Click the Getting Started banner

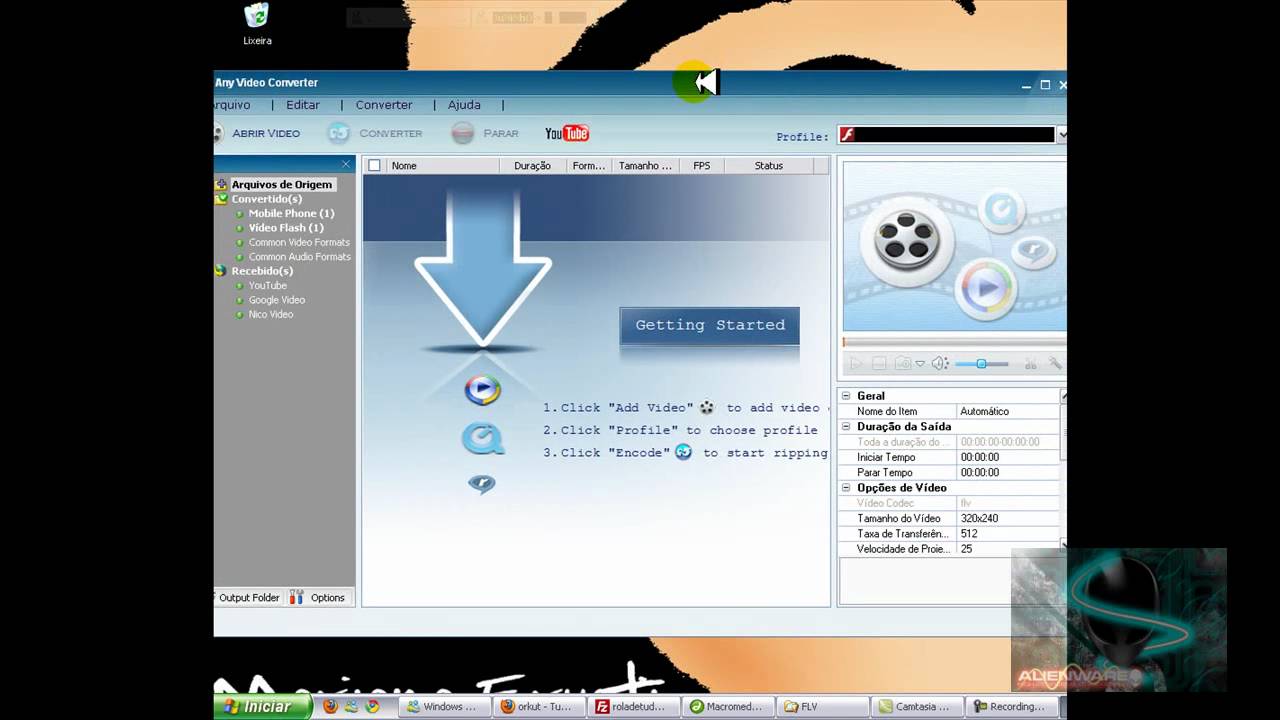click(x=710, y=326)
